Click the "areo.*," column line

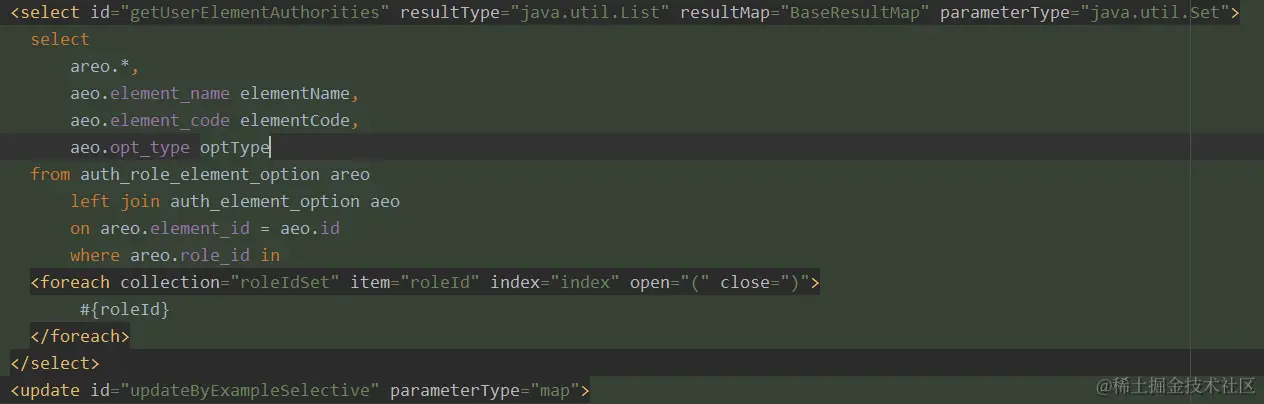coord(105,66)
